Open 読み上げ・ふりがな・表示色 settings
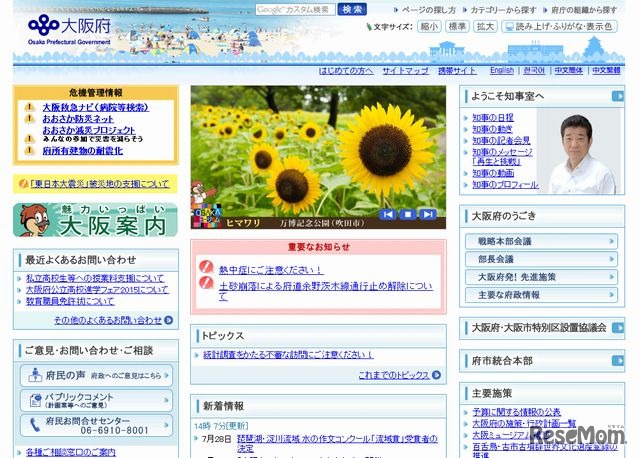640x458 pixels. tap(559, 27)
